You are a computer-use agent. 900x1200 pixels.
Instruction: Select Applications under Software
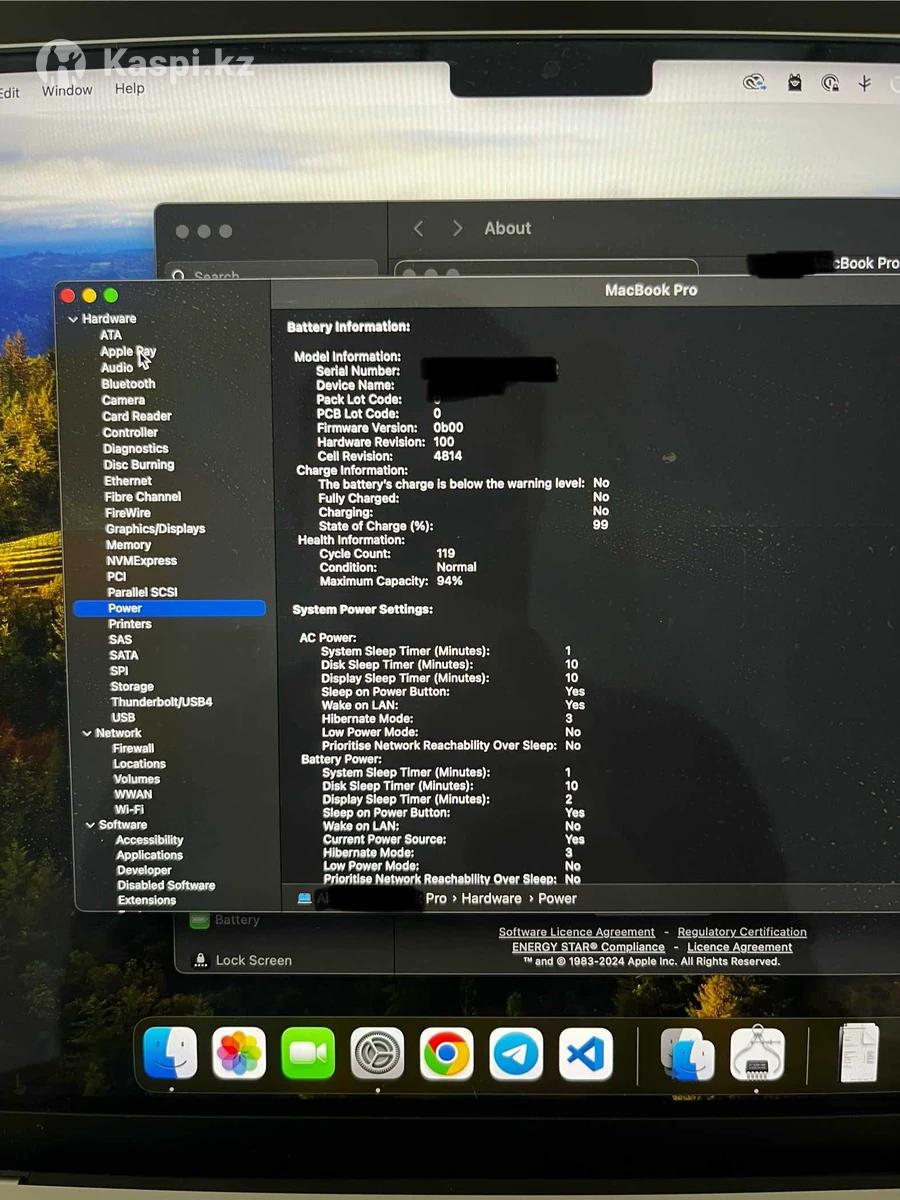pos(149,855)
